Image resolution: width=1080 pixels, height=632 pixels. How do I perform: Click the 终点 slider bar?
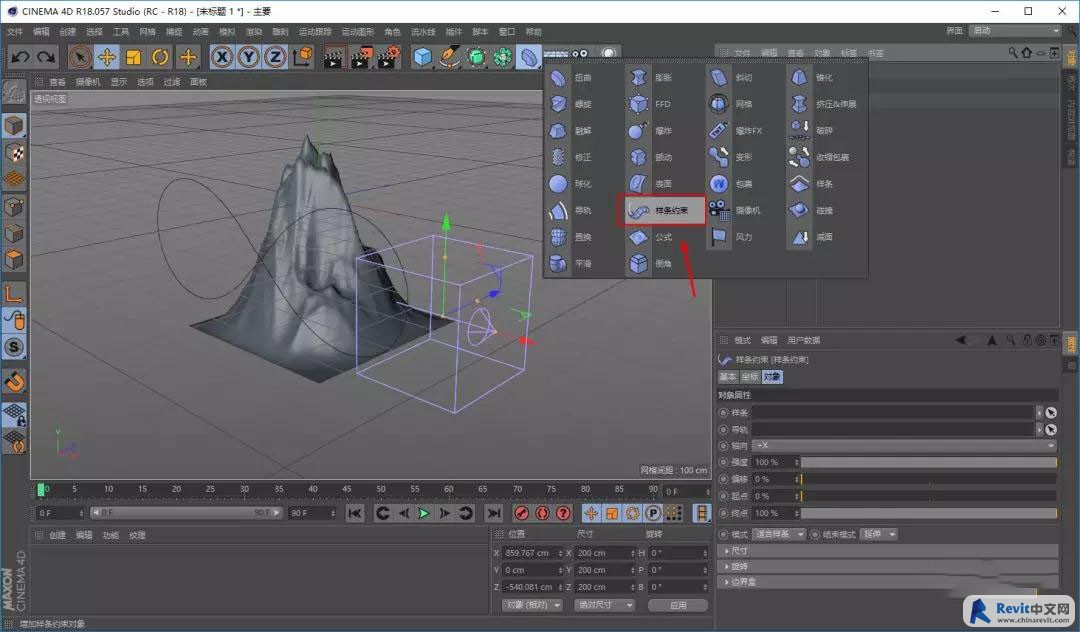(x=928, y=513)
